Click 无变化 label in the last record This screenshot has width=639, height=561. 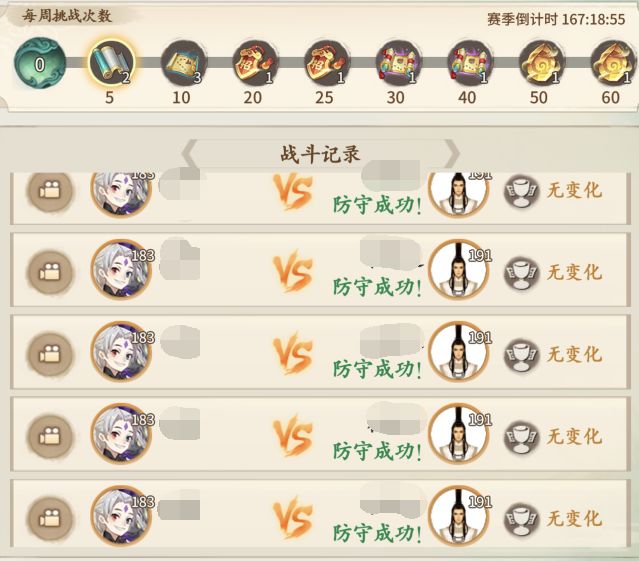(574, 519)
